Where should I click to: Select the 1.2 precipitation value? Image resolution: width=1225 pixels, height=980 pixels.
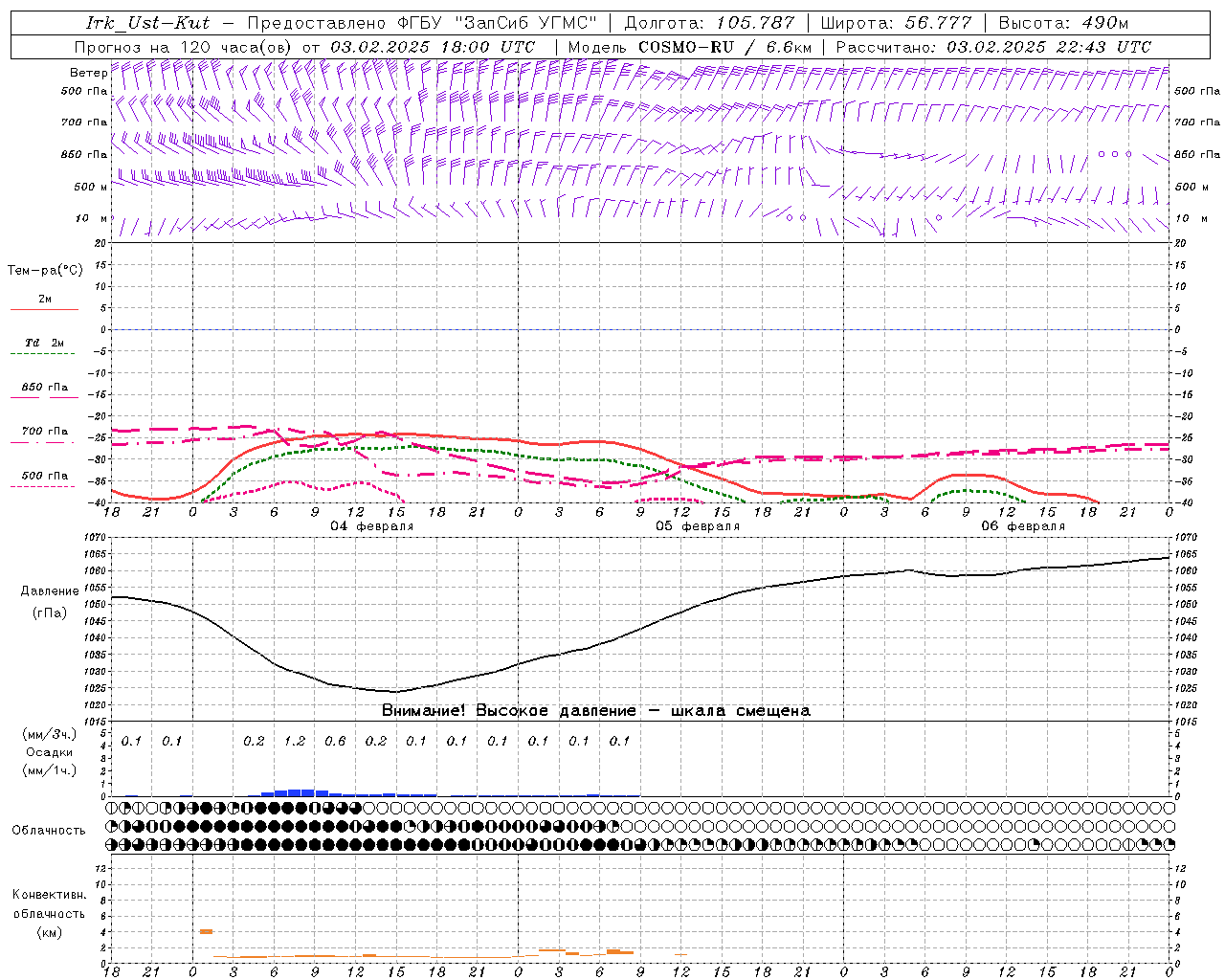[x=295, y=741]
